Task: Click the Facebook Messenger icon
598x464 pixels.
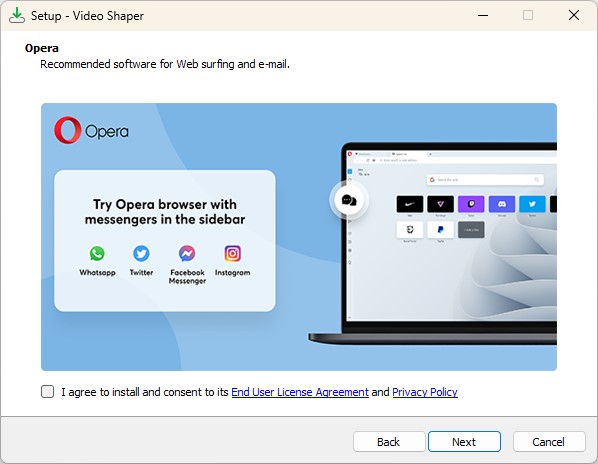Action: [187, 254]
